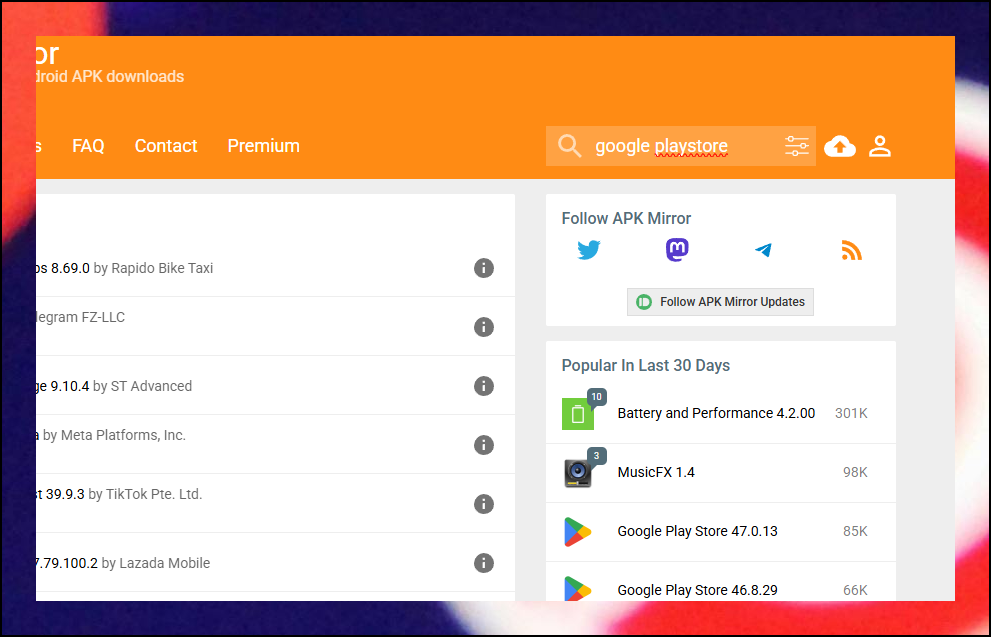Show info for TikTok Pte. Ltd. row
Viewport: 991px width, 637px height.
pyautogui.click(x=483, y=504)
